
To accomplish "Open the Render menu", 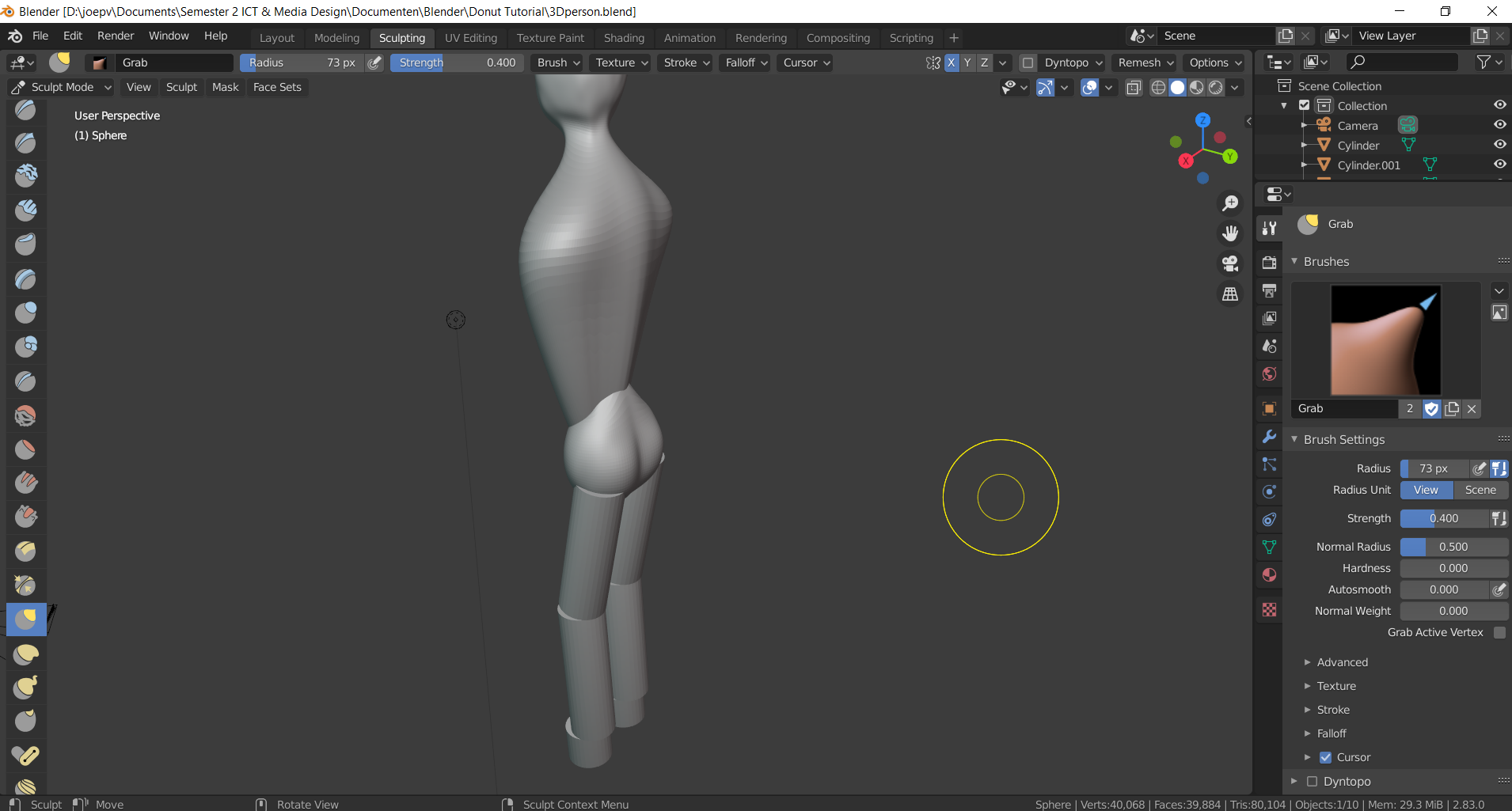I will tap(116, 36).
